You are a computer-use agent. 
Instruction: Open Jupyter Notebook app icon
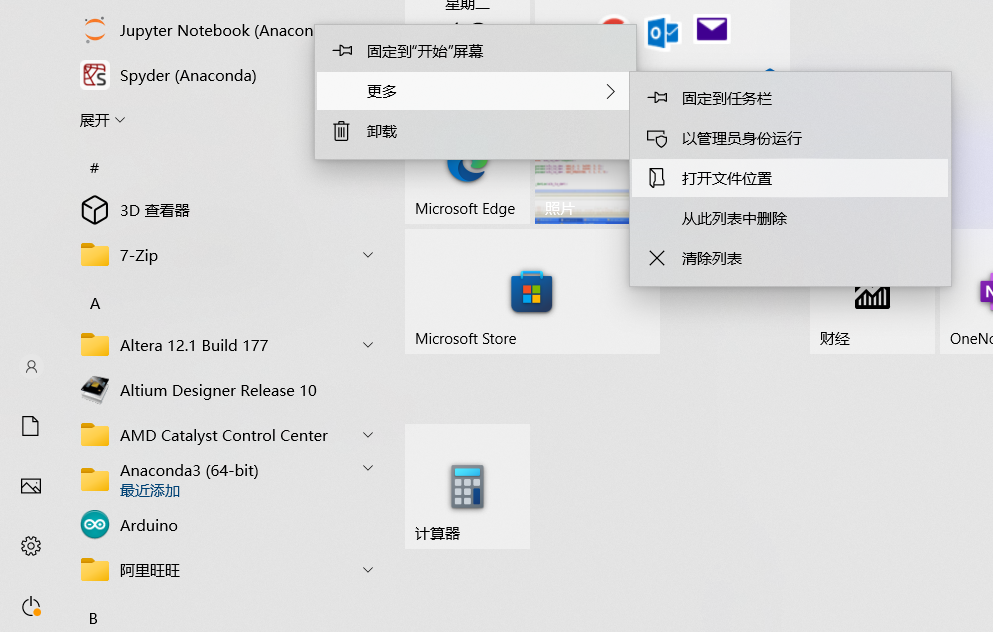point(95,30)
